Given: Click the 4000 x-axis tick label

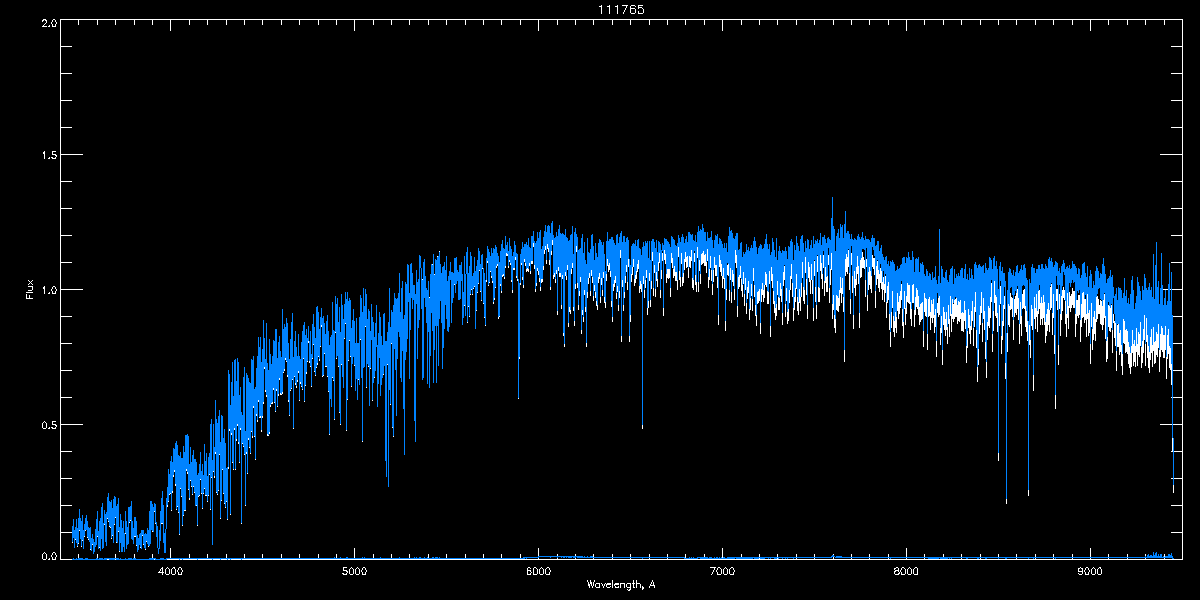Looking at the screenshot, I should click(170, 571).
